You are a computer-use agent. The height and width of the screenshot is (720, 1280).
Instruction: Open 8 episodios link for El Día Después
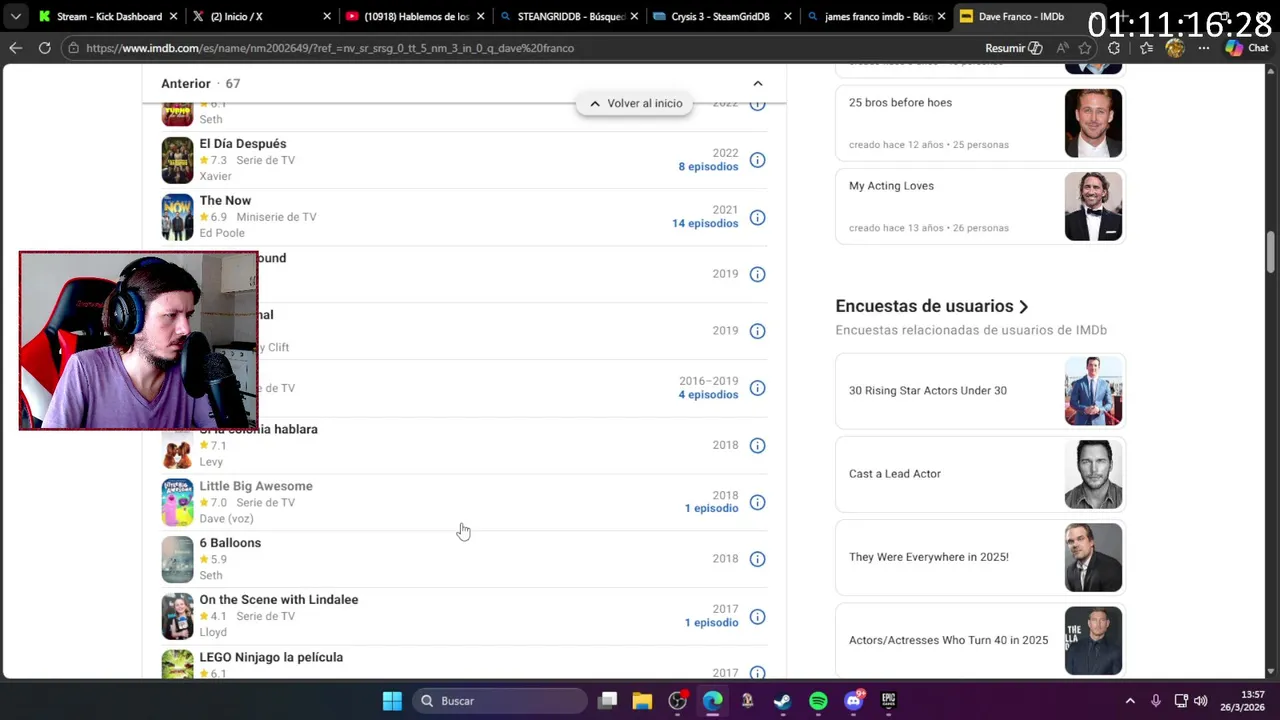(x=708, y=167)
